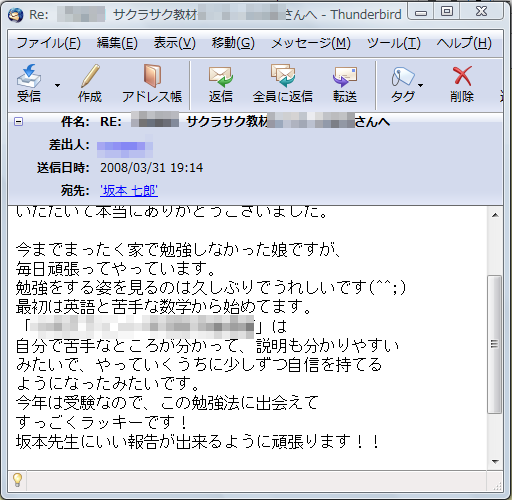Click the 受信 (Get Mail) icon
This screenshot has width=512, height=500.
click(29, 76)
